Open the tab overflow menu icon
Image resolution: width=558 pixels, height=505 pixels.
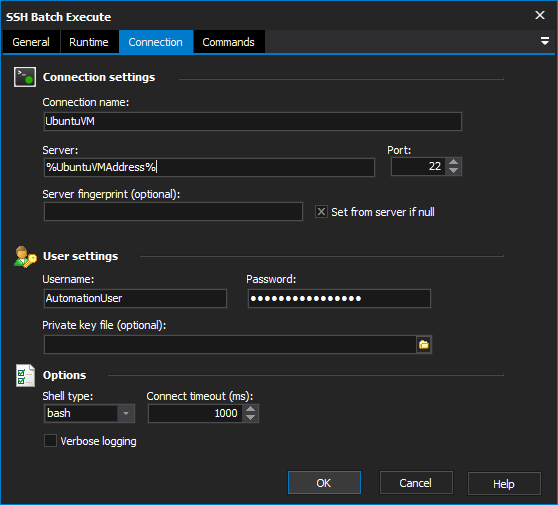[544, 41]
